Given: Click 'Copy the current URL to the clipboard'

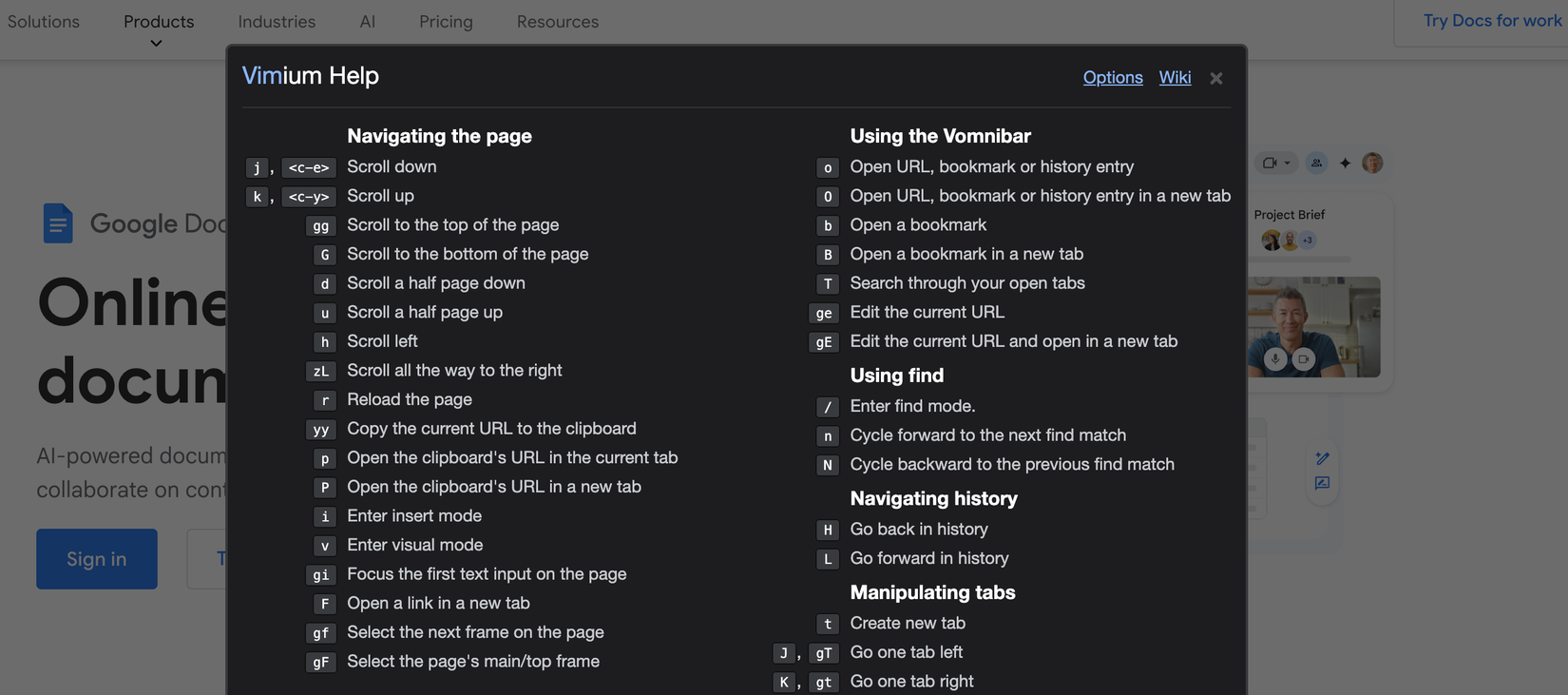Looking at the screenshot, I should 491,428.
